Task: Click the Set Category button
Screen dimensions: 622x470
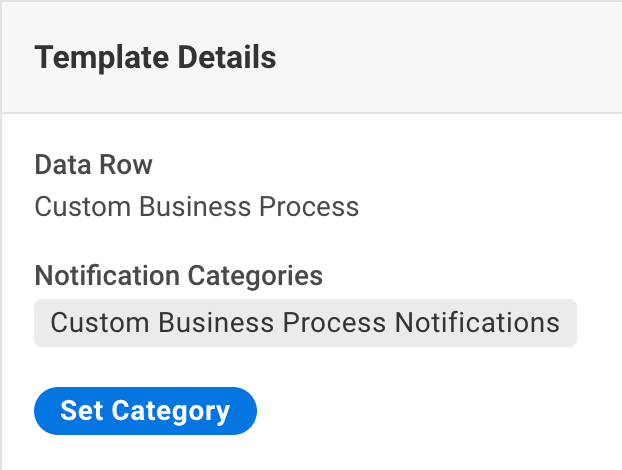Action: [x=145, y=411]
